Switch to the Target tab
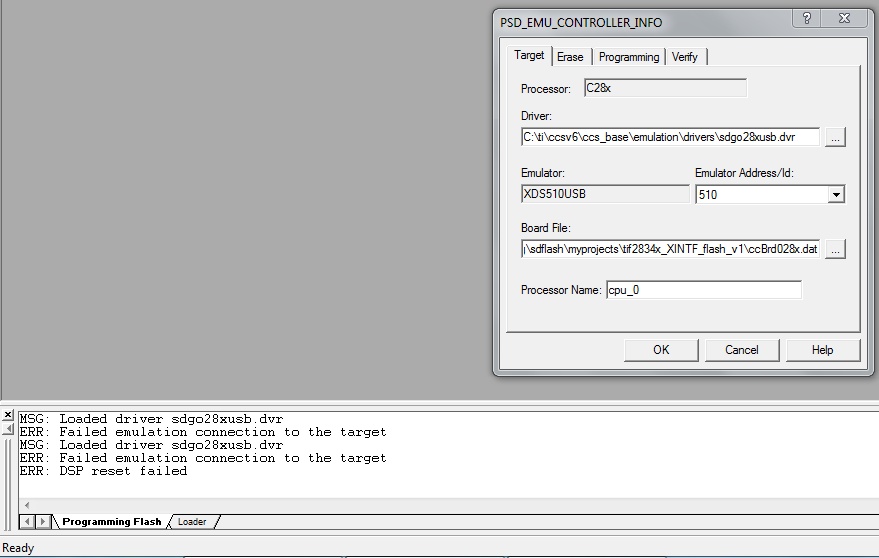This screenshot has width=879, height=558. pyautogui.click(x=529, y=56)
